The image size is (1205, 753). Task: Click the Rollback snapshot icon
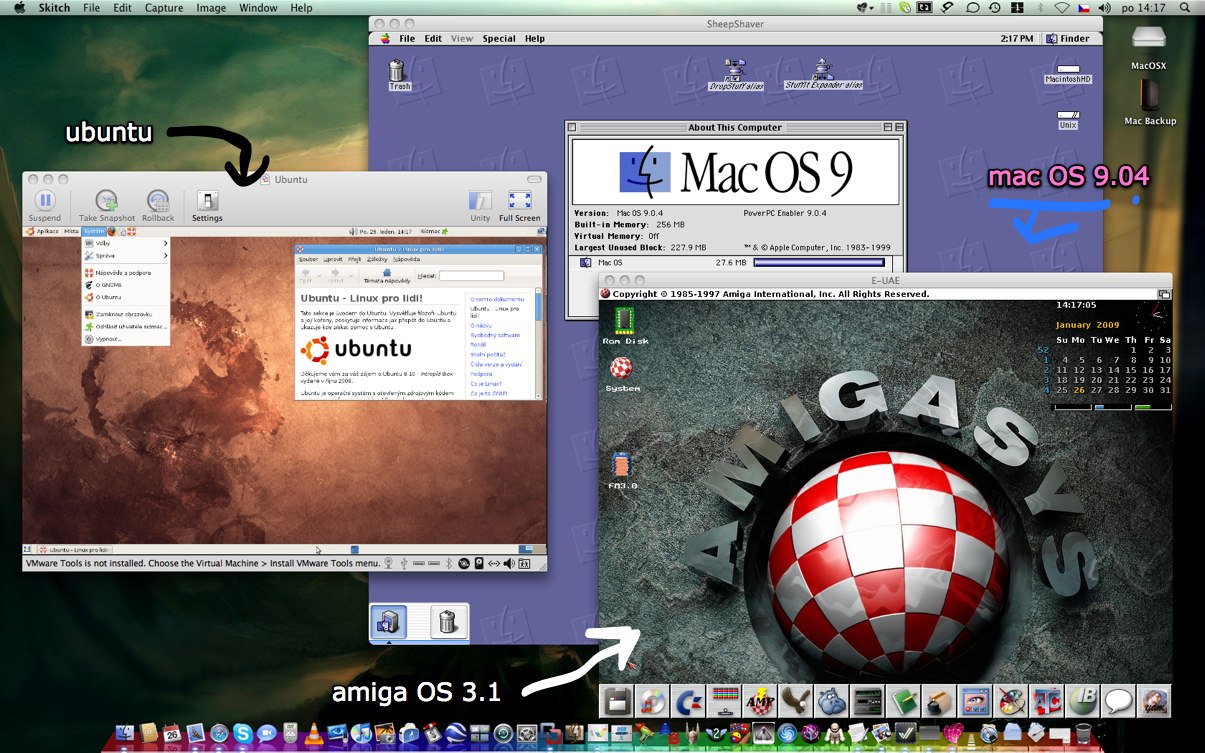point(158,204)
